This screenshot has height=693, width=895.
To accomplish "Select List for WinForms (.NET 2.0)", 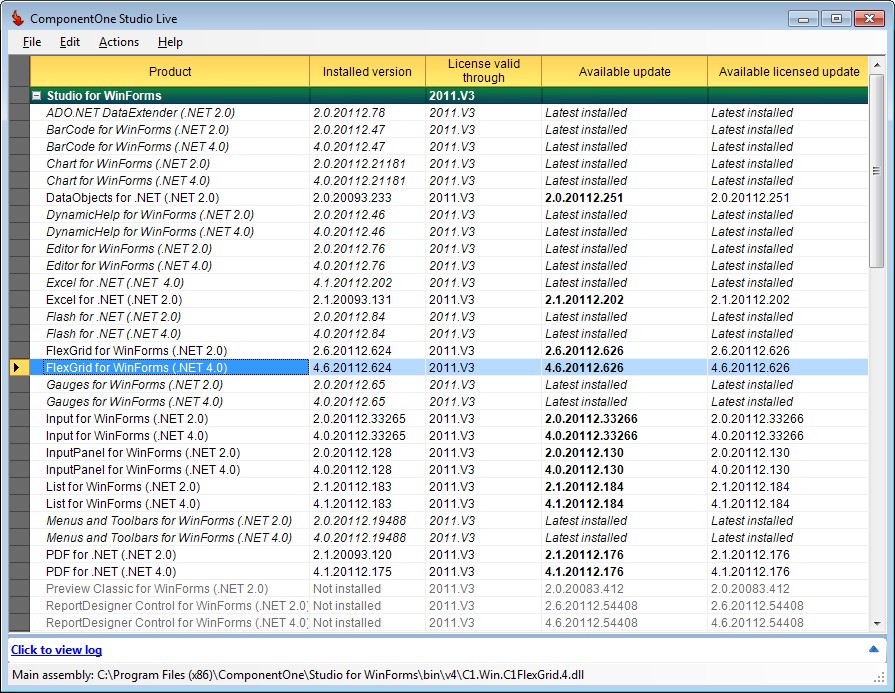I will pyautogui.click(x=123, y=487).
